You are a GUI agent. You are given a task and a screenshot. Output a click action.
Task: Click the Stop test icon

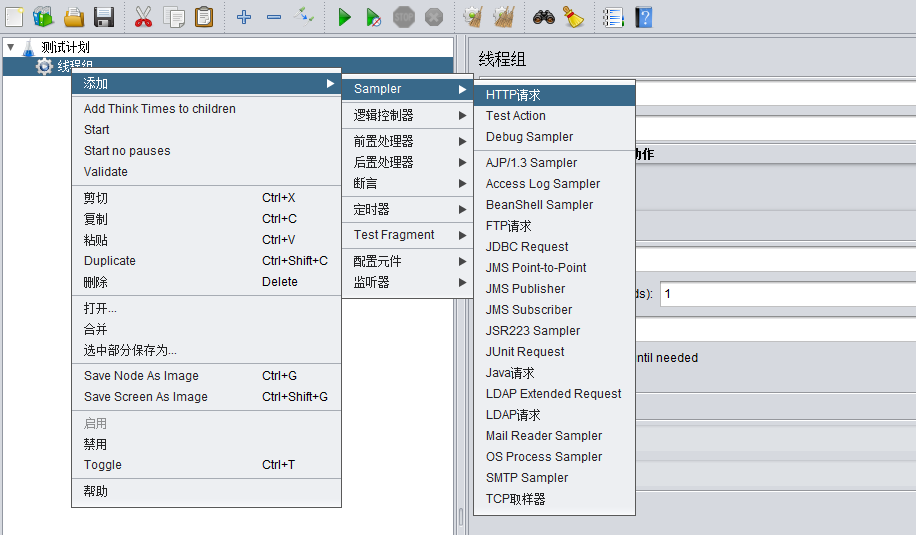404,17
